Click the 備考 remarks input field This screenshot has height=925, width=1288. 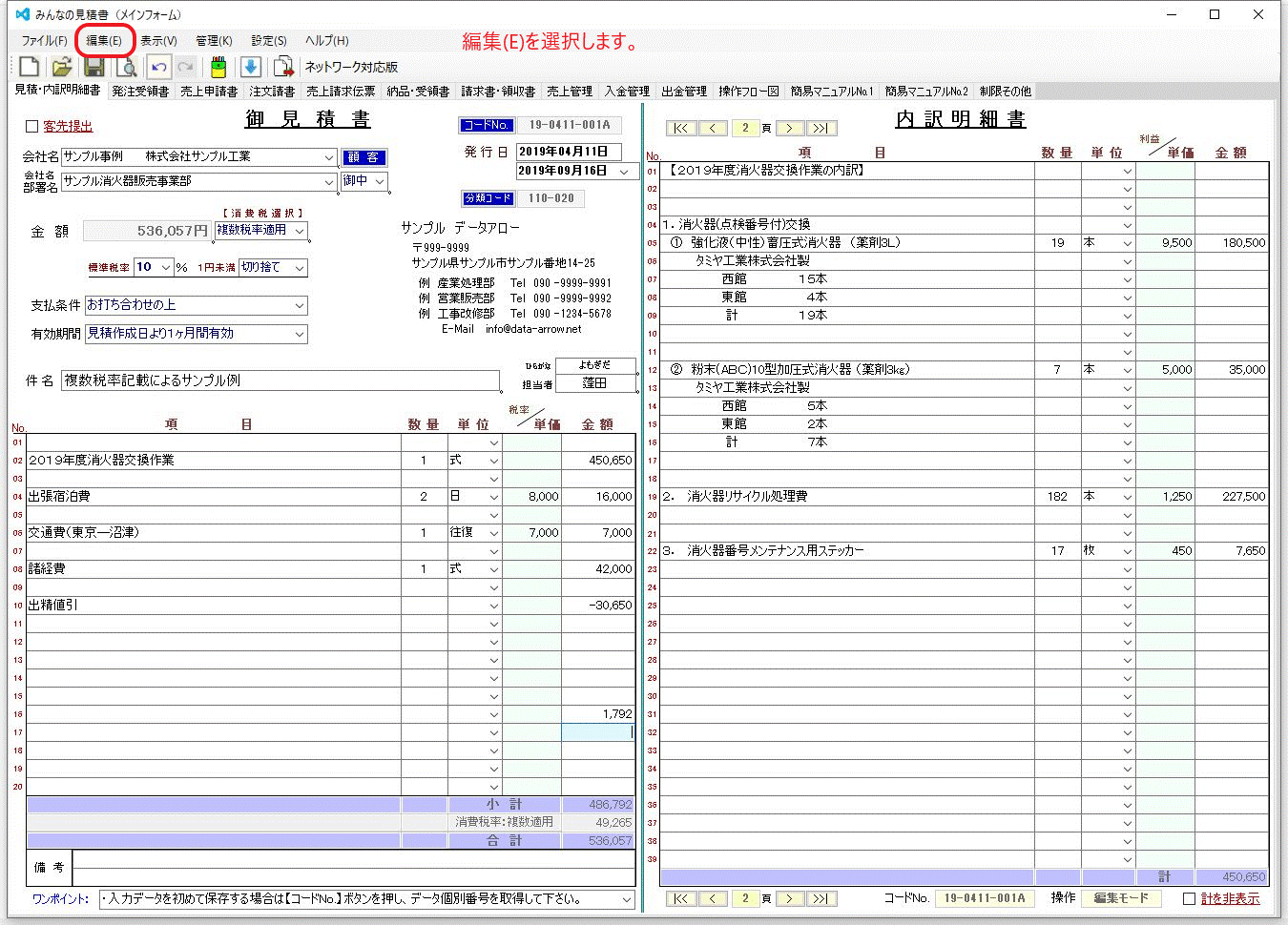[354, 868]
